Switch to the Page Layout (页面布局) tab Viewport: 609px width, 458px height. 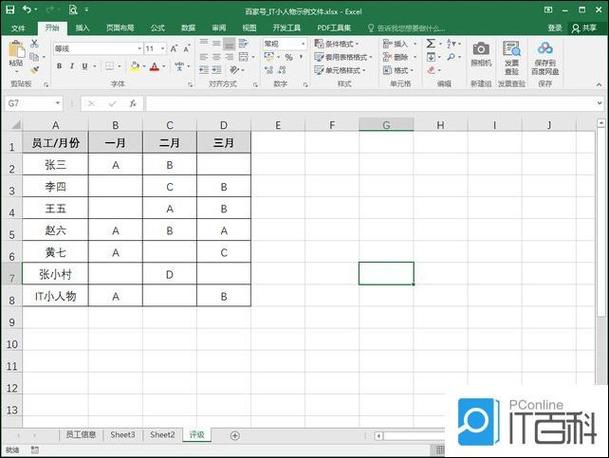pyautogui.click(x=120, y=28)
